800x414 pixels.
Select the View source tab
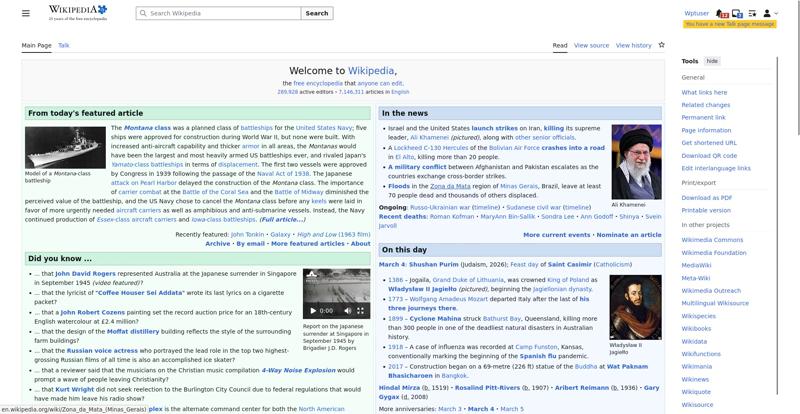pyautogui.click(x=591, y=45)
